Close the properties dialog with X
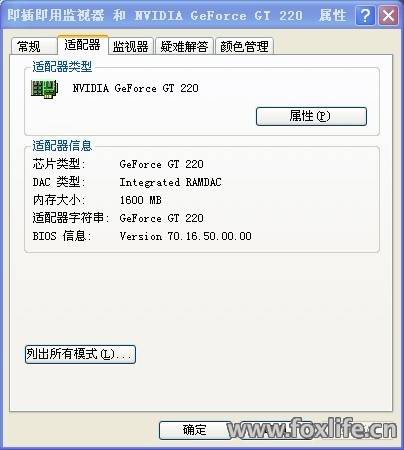404x450 pixels. click(x=388, y=15)
